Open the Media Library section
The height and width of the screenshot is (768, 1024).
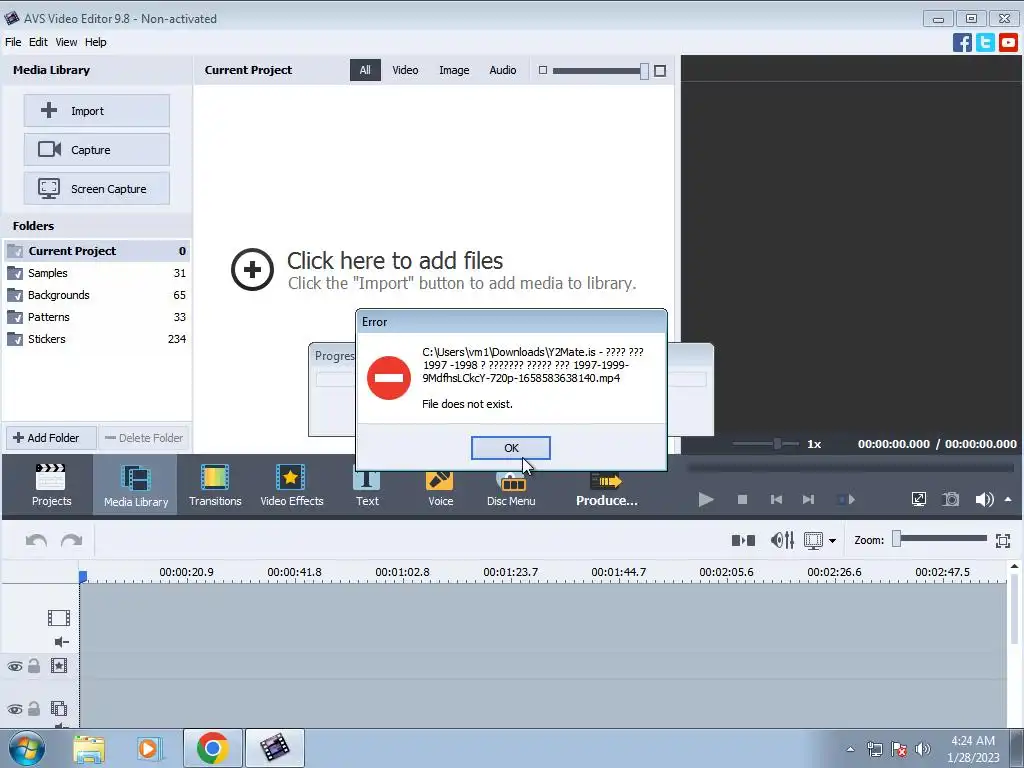[135, 485]
